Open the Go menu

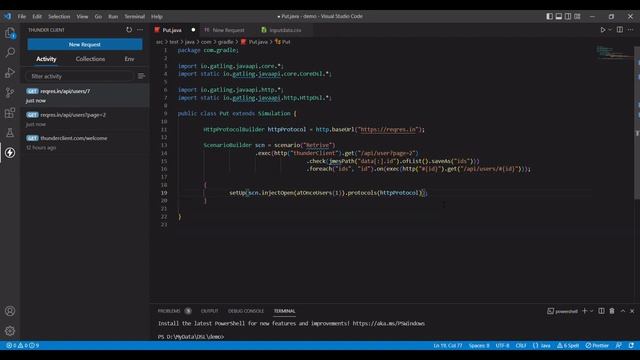[x=98, y=16]
